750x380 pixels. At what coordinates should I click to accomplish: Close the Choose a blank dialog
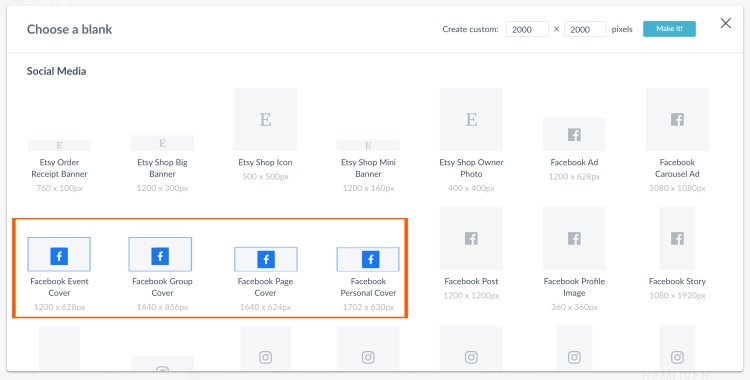(726, 23)
